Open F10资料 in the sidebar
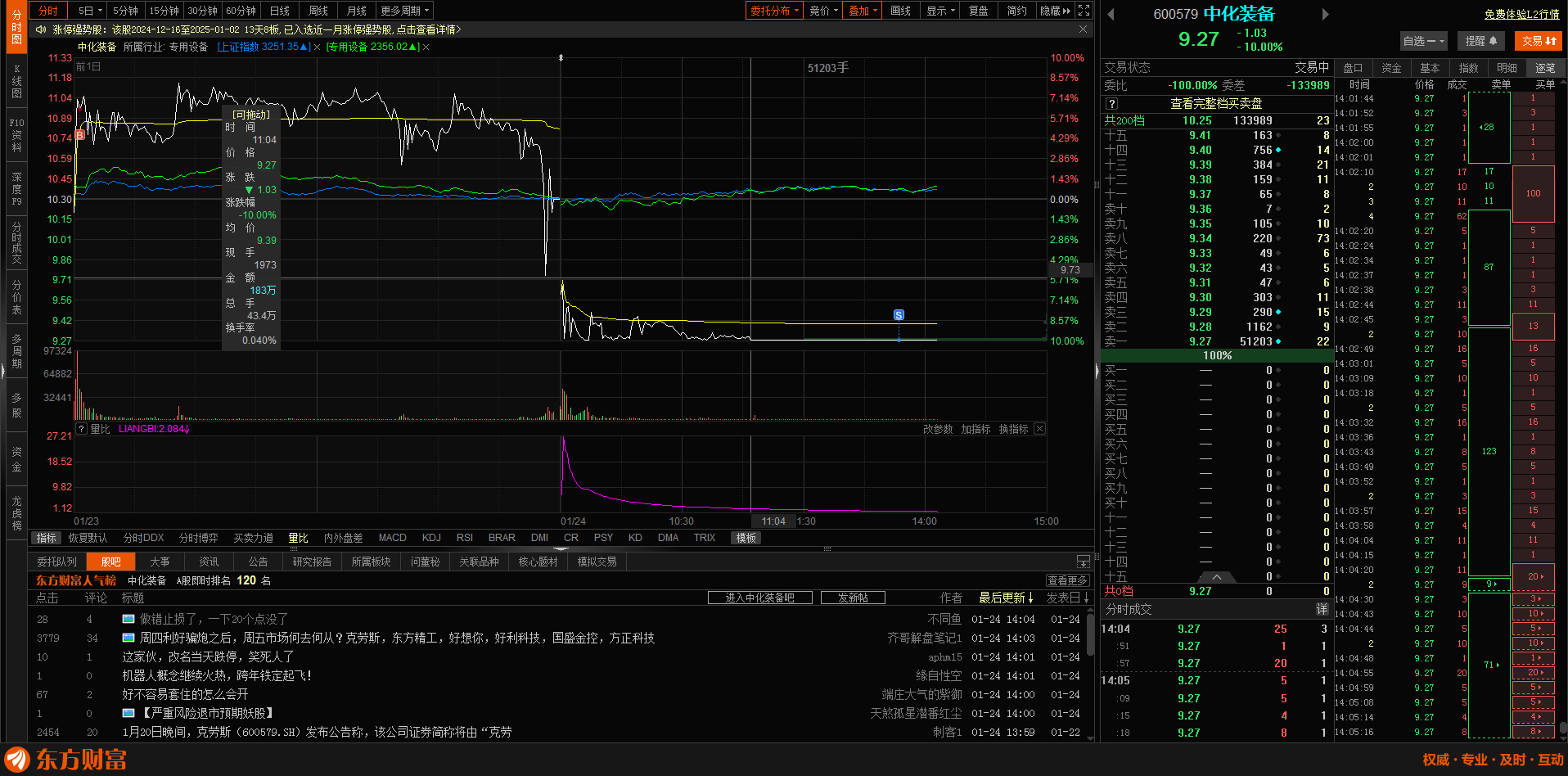Image resolution: width=1568 pixels, height=776 pixels. (16, 135)
